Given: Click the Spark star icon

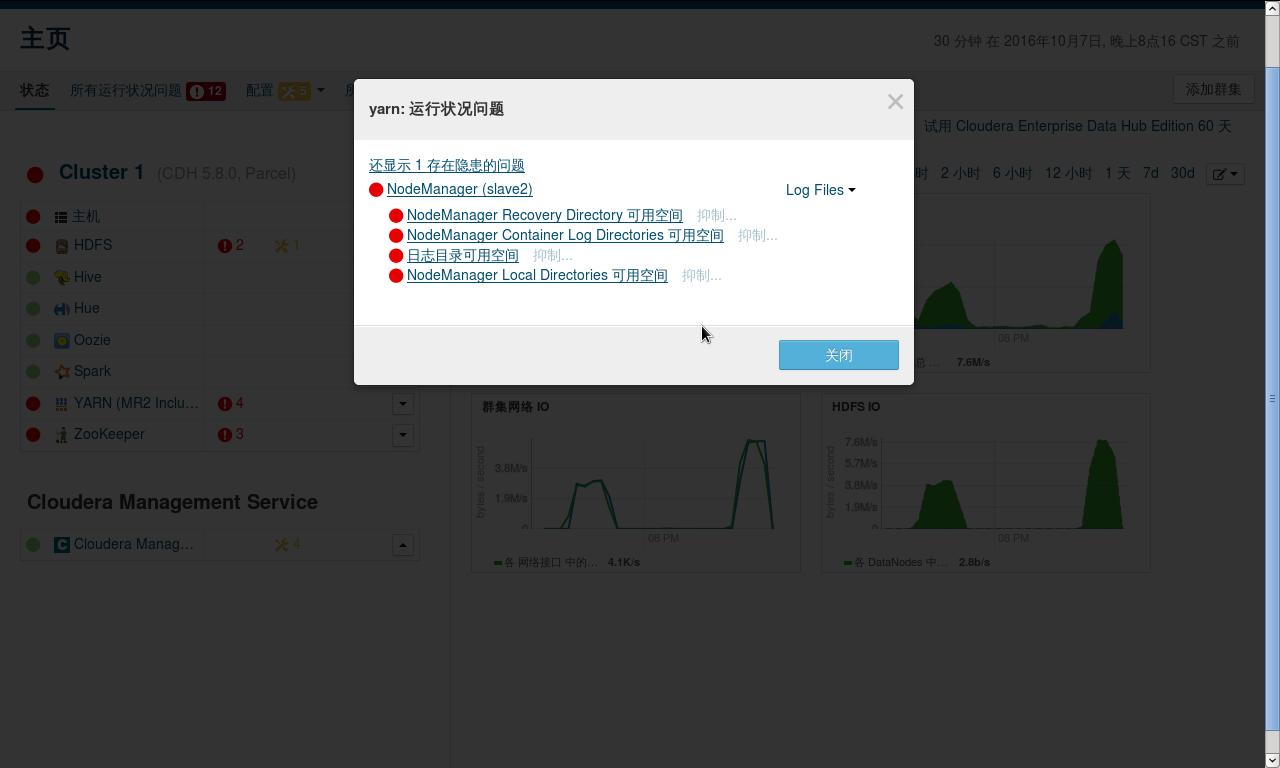Looking at the screenshot, I should coord(61,371).
